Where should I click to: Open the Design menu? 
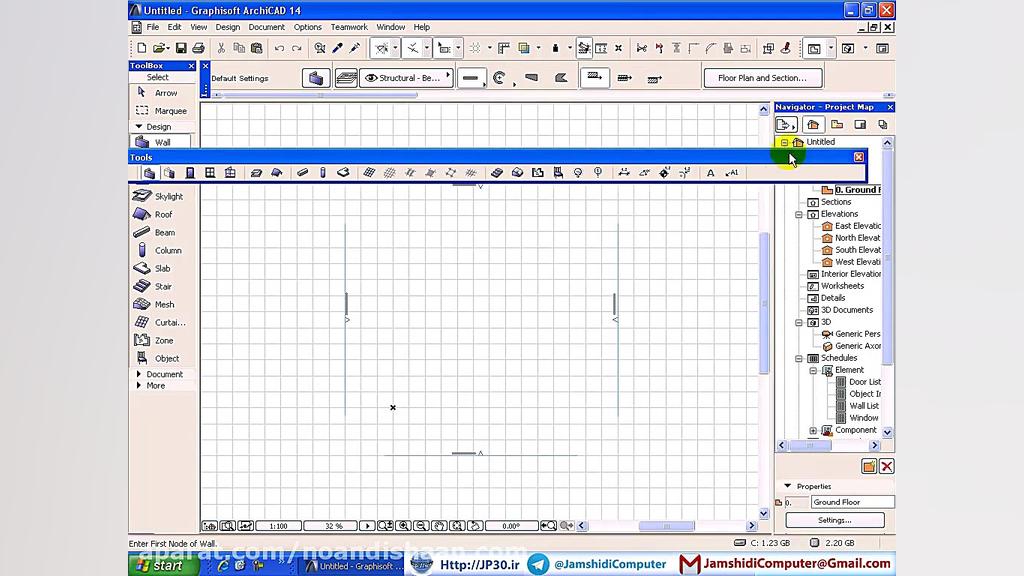coord(227,27)
